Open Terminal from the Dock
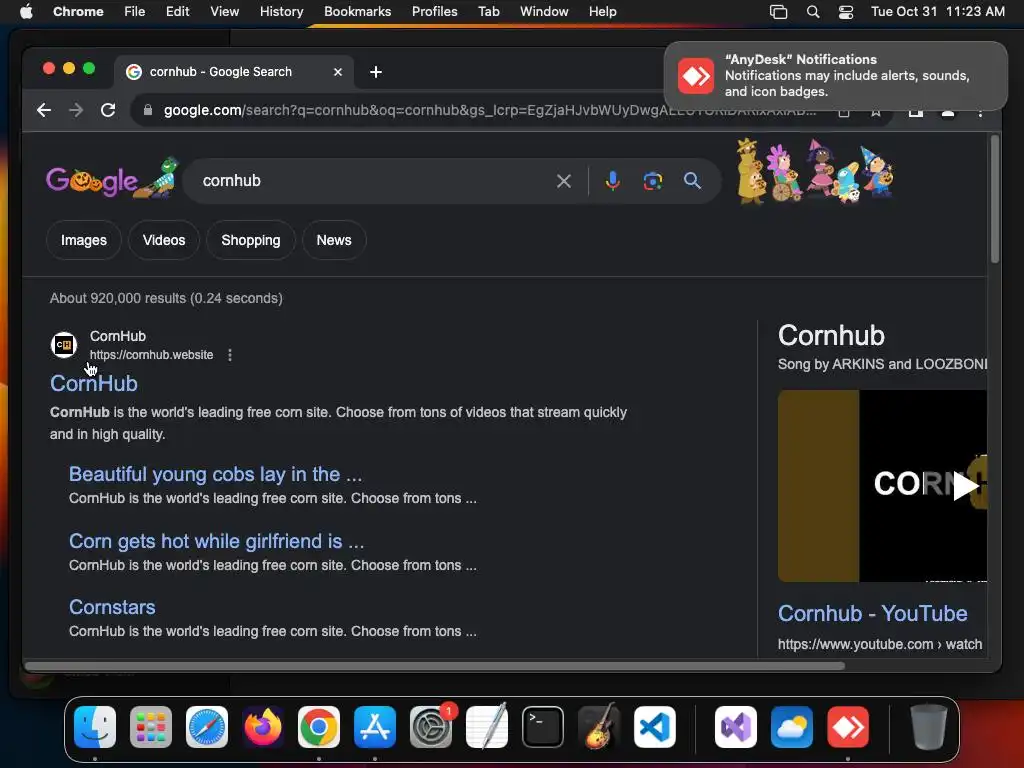1024x768 pixels. (x=543, y=727)
